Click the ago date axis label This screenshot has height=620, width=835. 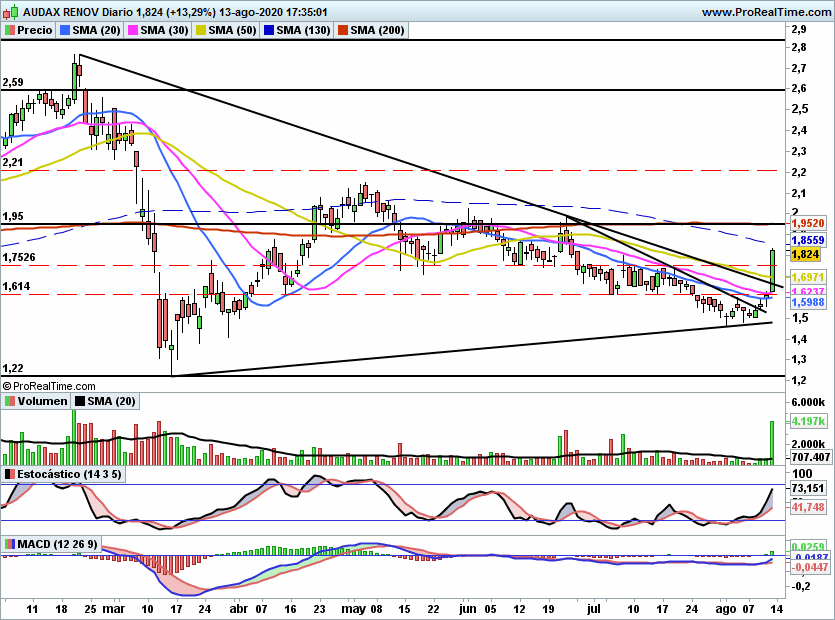726,609
